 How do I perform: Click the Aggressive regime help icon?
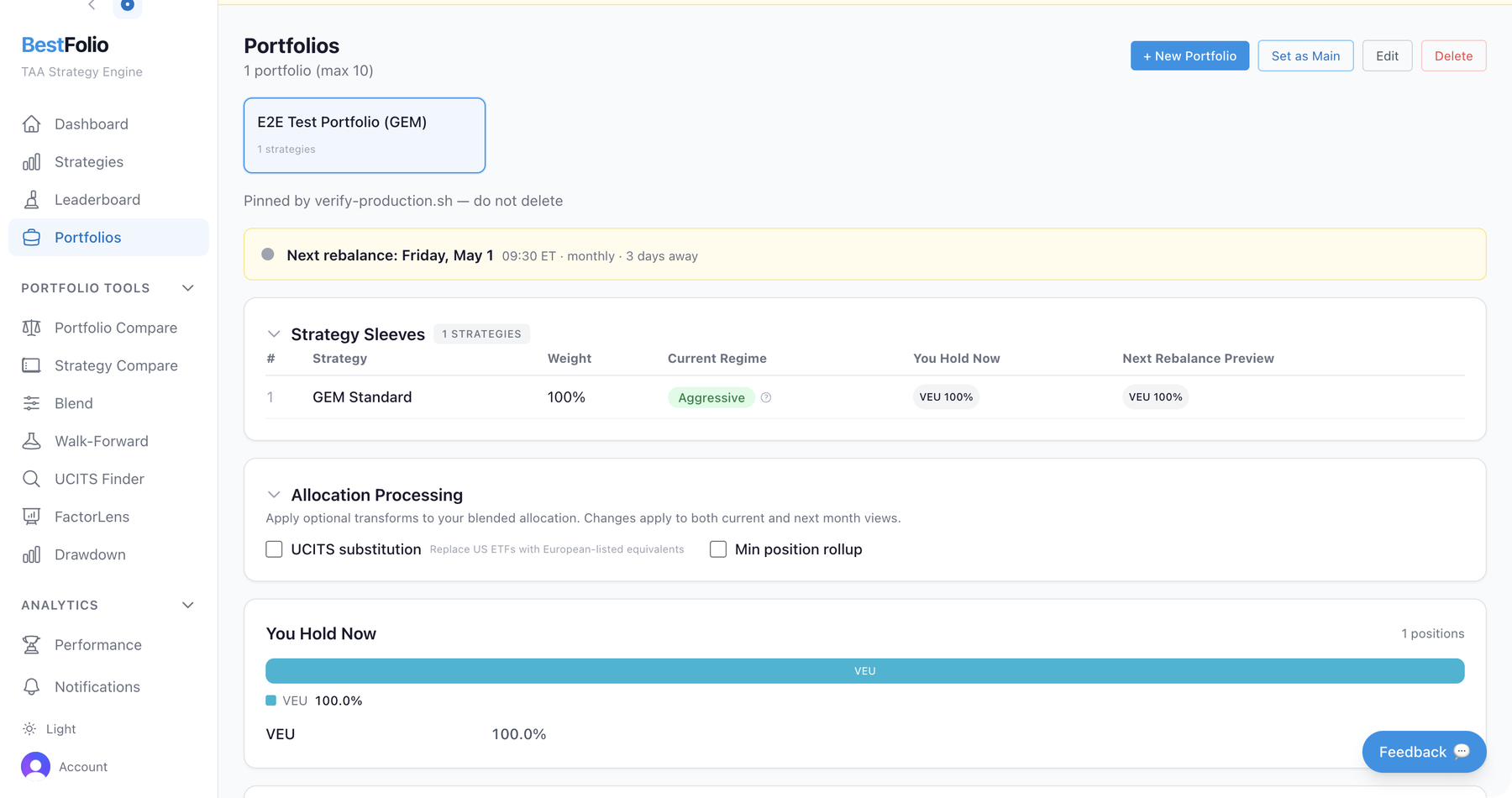(x=766, y=397)
